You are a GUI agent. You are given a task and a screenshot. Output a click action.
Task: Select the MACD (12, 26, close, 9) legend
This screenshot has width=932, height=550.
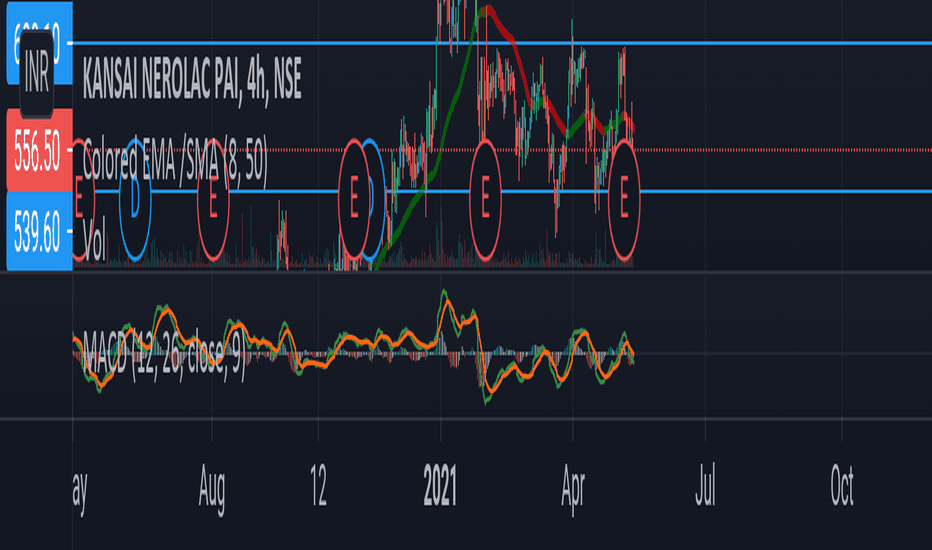tap(163, 353)
